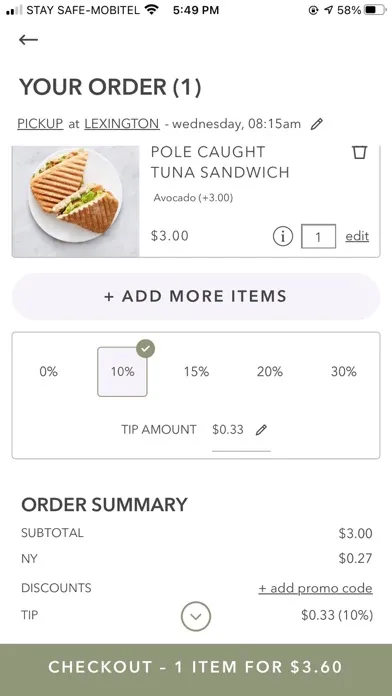The height and width of the screenshot is (696, 392).
Task: Open item info circle icon
Action: [x=283, y=236]
